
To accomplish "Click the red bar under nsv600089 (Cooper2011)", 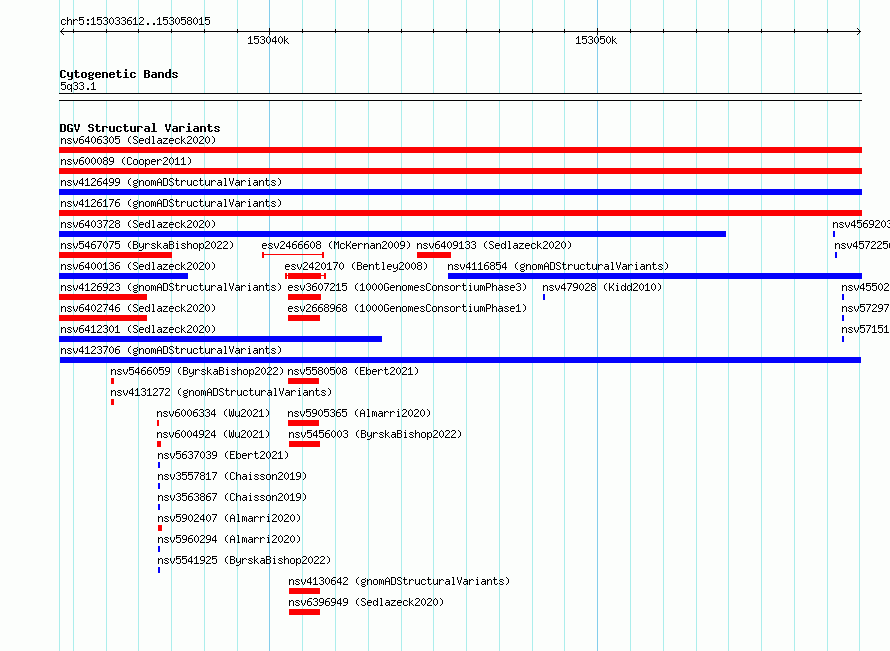I will (460, 171).
